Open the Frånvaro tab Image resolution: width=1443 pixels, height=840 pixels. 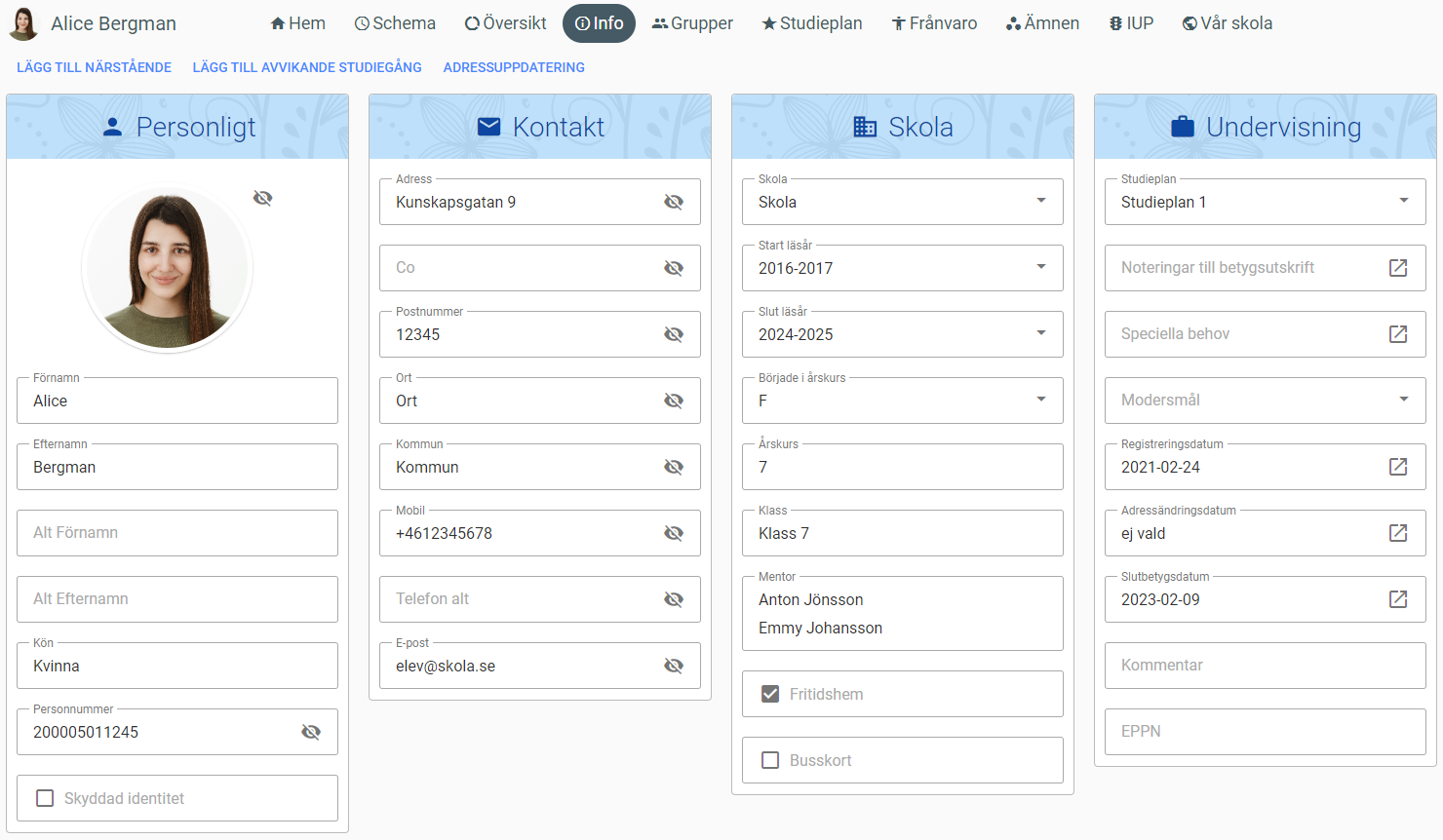pyautogui.click(x=934, y=23)
